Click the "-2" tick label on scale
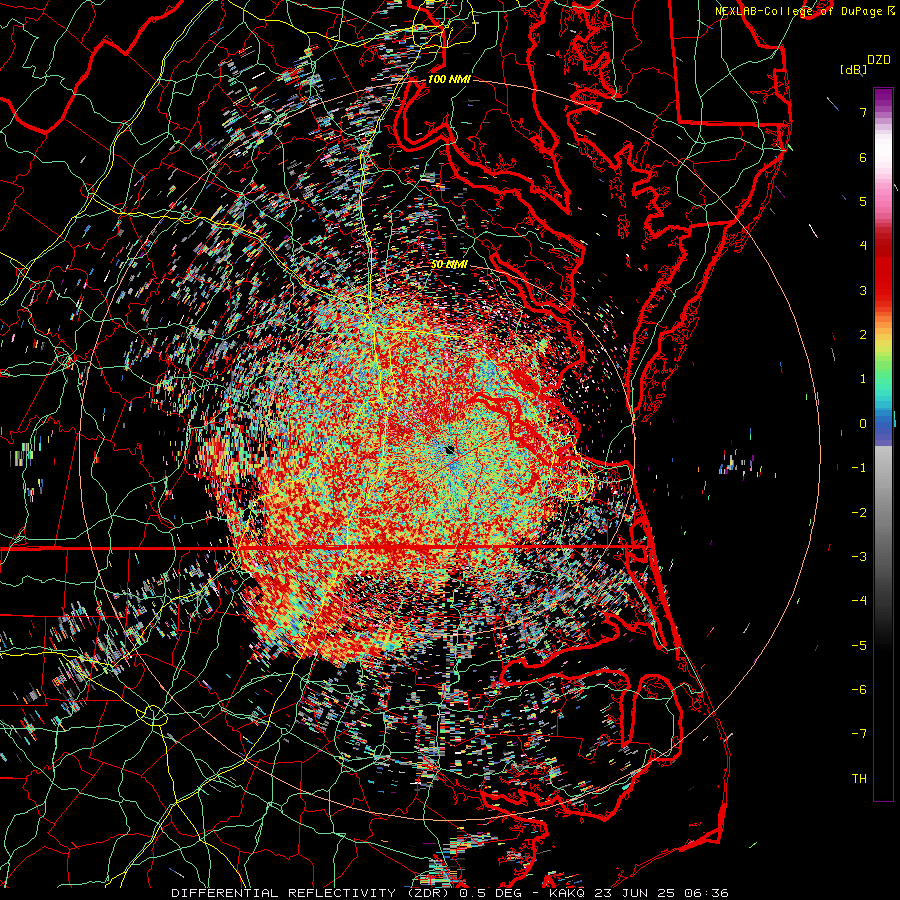900x900 pixels. click(859, 513)
